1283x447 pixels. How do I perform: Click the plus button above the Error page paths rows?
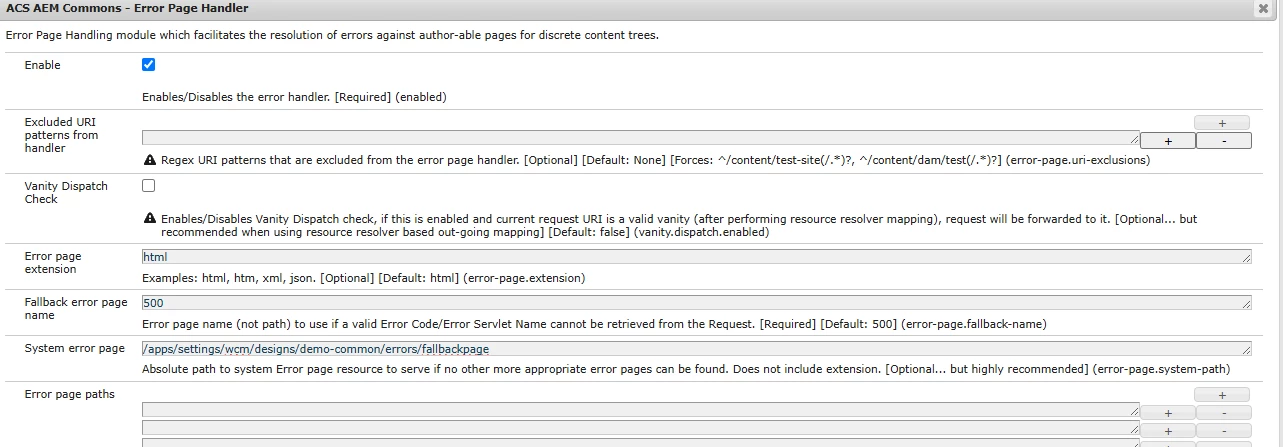(1222, 395)
